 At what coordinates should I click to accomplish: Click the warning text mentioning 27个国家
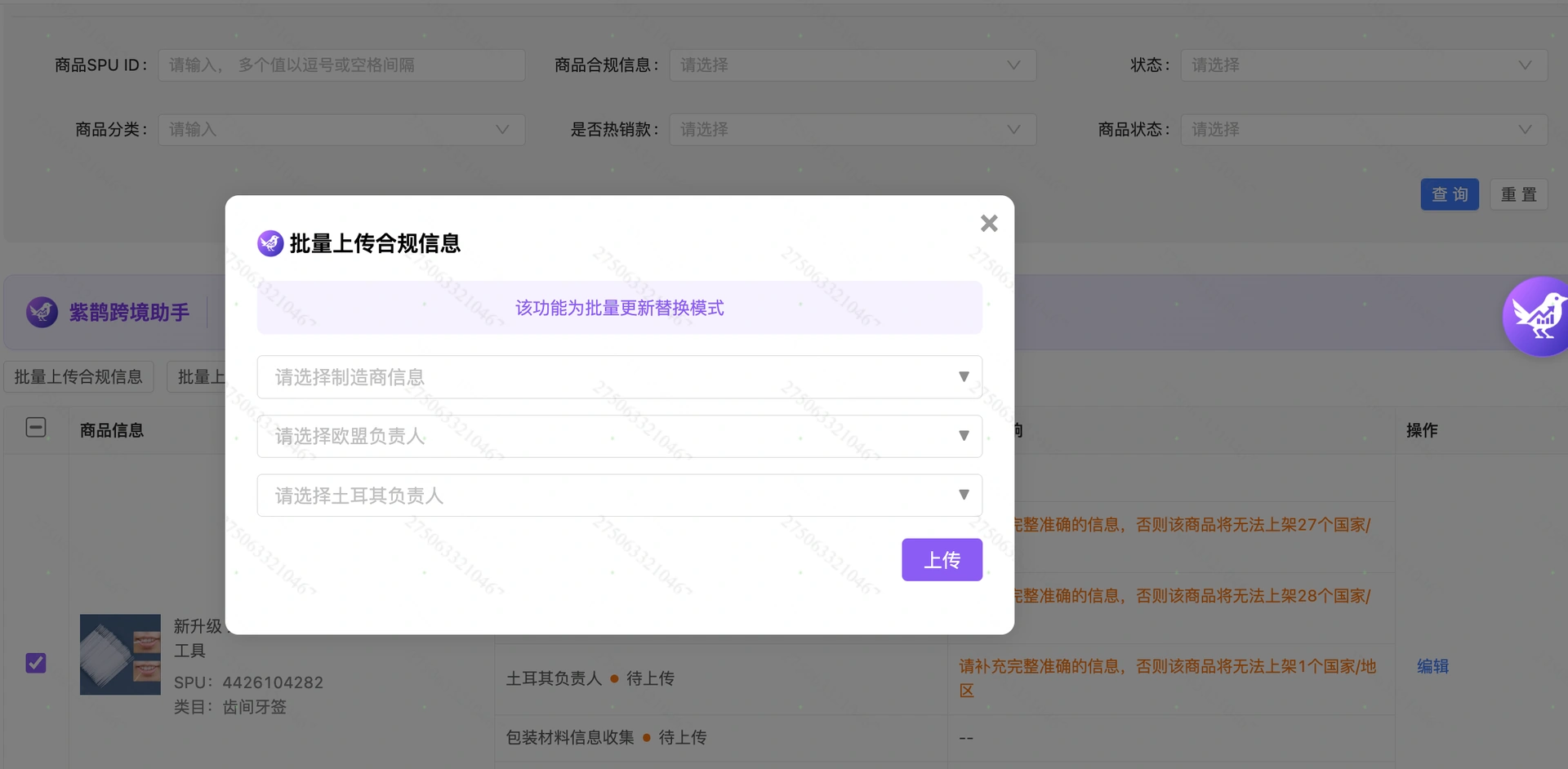click(x=1192, y=525)
